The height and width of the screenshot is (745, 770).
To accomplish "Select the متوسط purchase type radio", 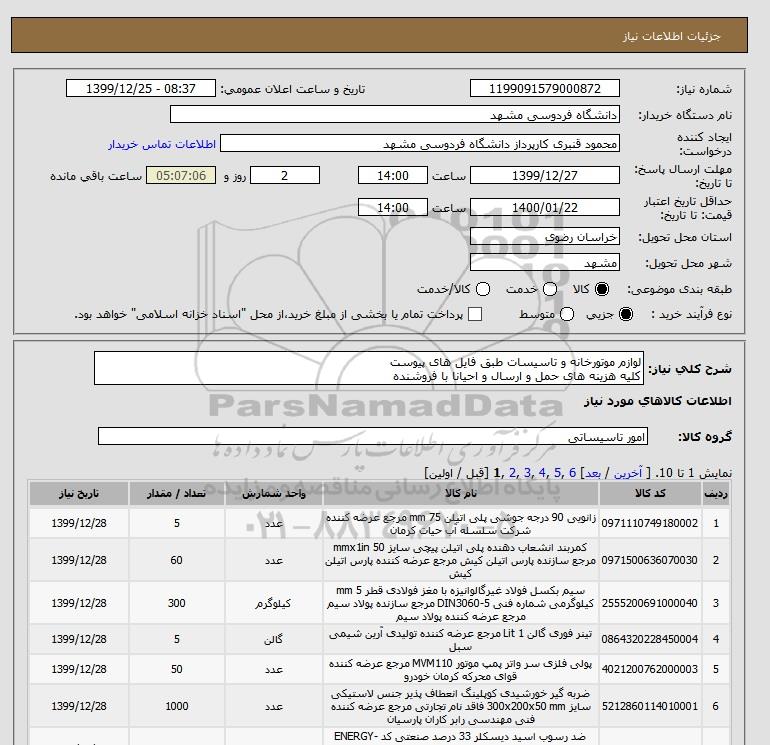I will (567, 314).
